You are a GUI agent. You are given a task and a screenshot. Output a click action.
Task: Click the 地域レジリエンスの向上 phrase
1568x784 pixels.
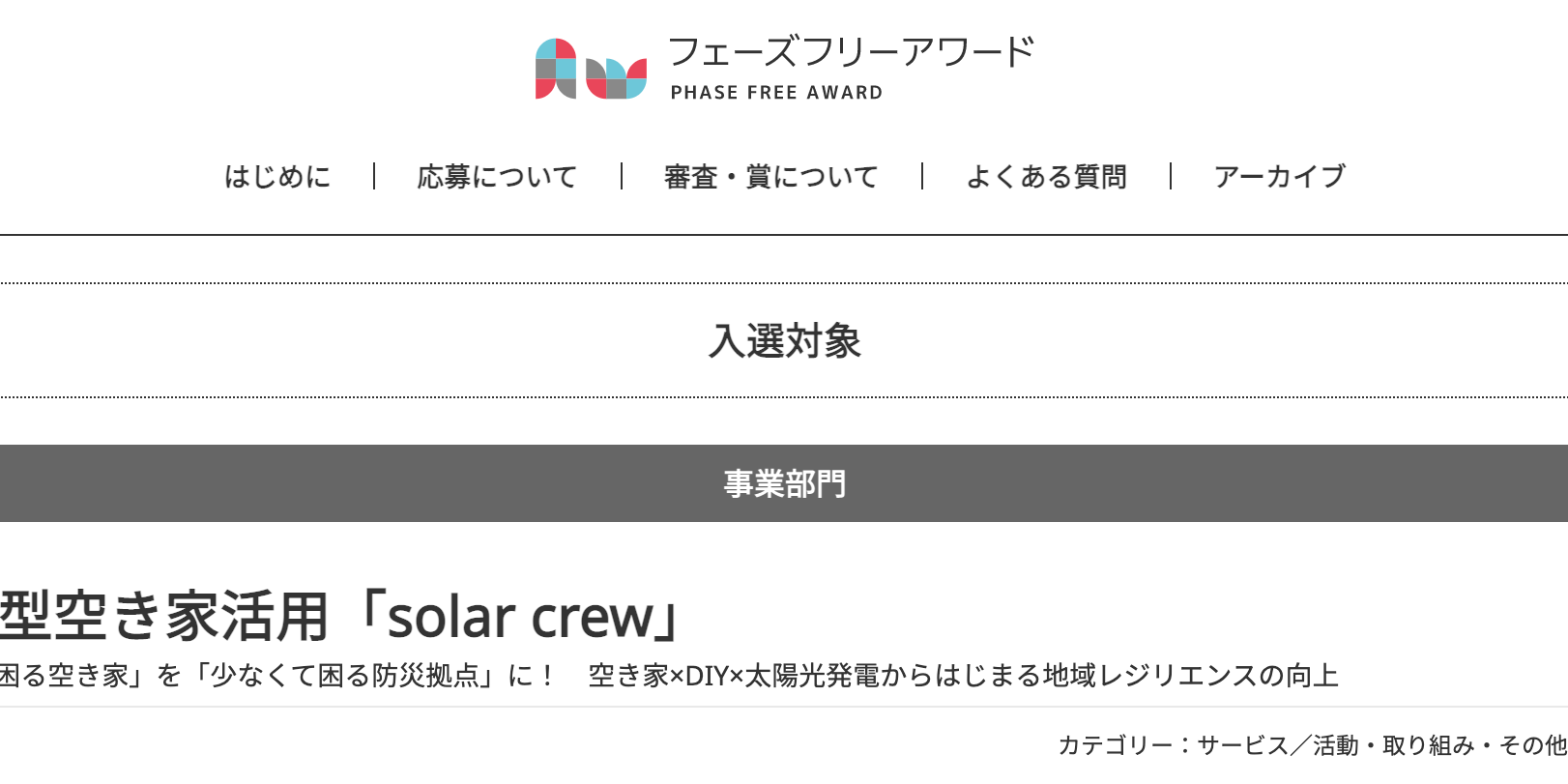point(1190,675)
